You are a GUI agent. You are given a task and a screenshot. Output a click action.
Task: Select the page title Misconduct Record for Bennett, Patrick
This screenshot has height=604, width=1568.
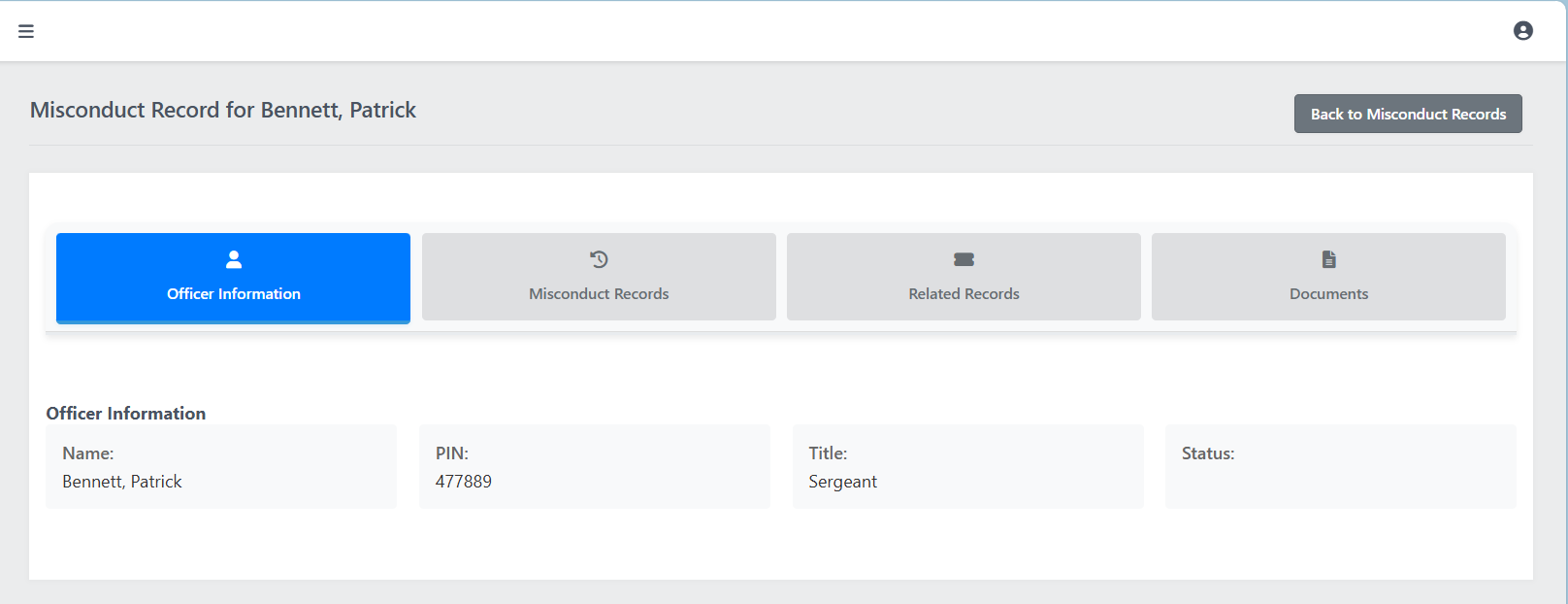coord(223,110)
